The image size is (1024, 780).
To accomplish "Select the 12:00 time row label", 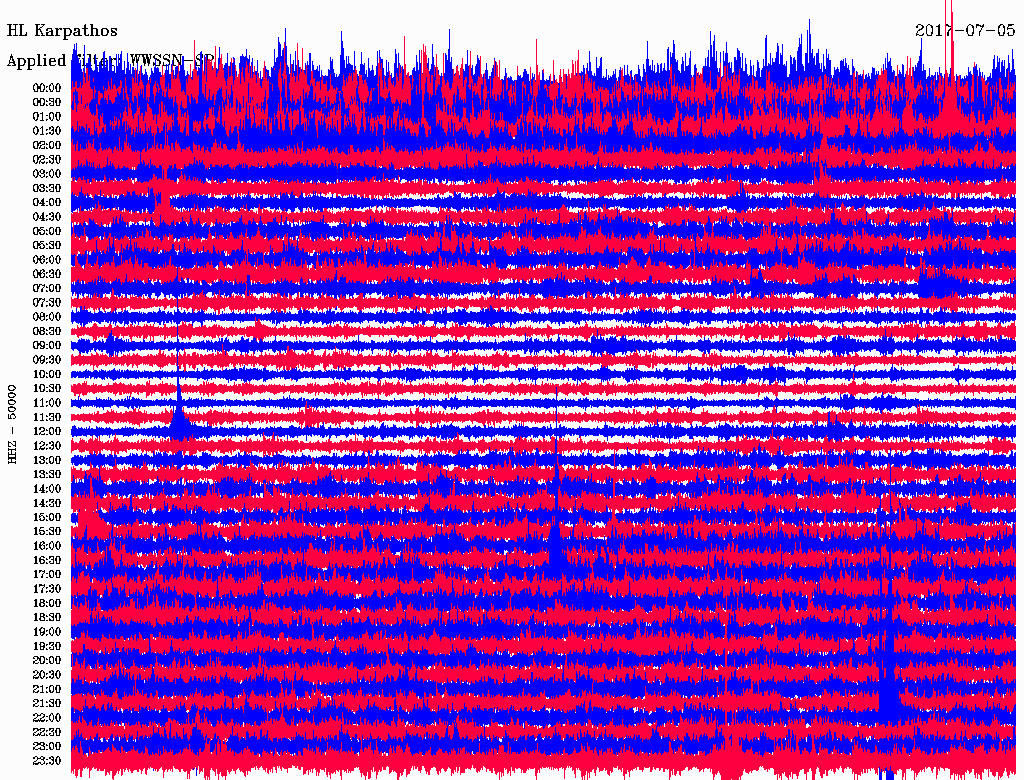I will (x=47, y=432).
